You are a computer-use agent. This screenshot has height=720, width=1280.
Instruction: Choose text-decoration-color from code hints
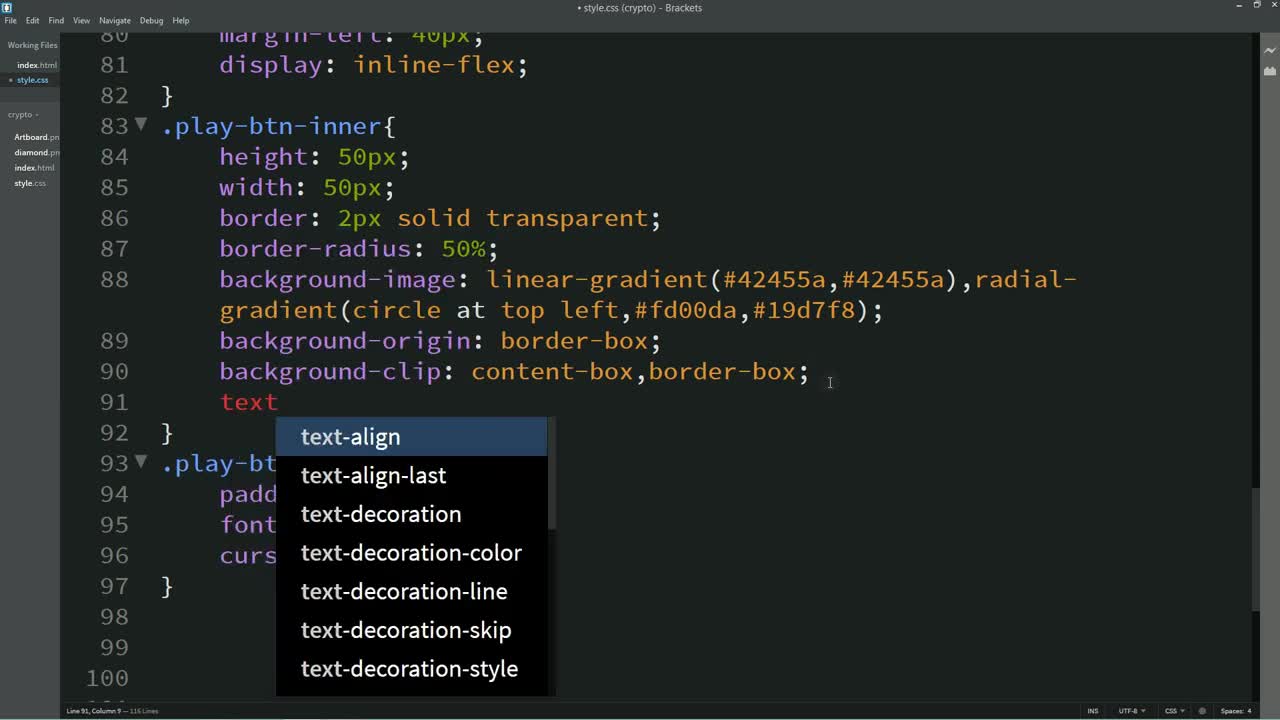[x=411, y=553]
